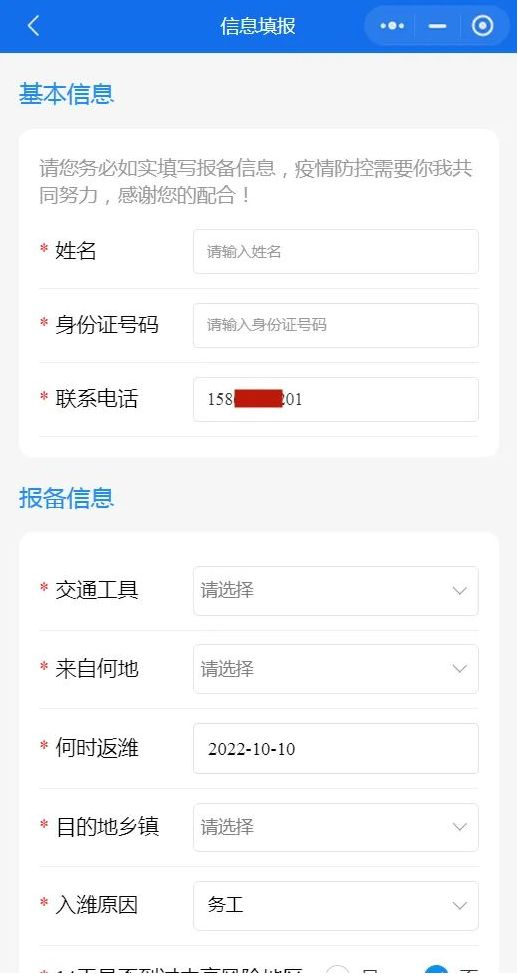This screenshot has width=518, height=976.
Task: Open the 何时返潍 date field
Action: 336,748
